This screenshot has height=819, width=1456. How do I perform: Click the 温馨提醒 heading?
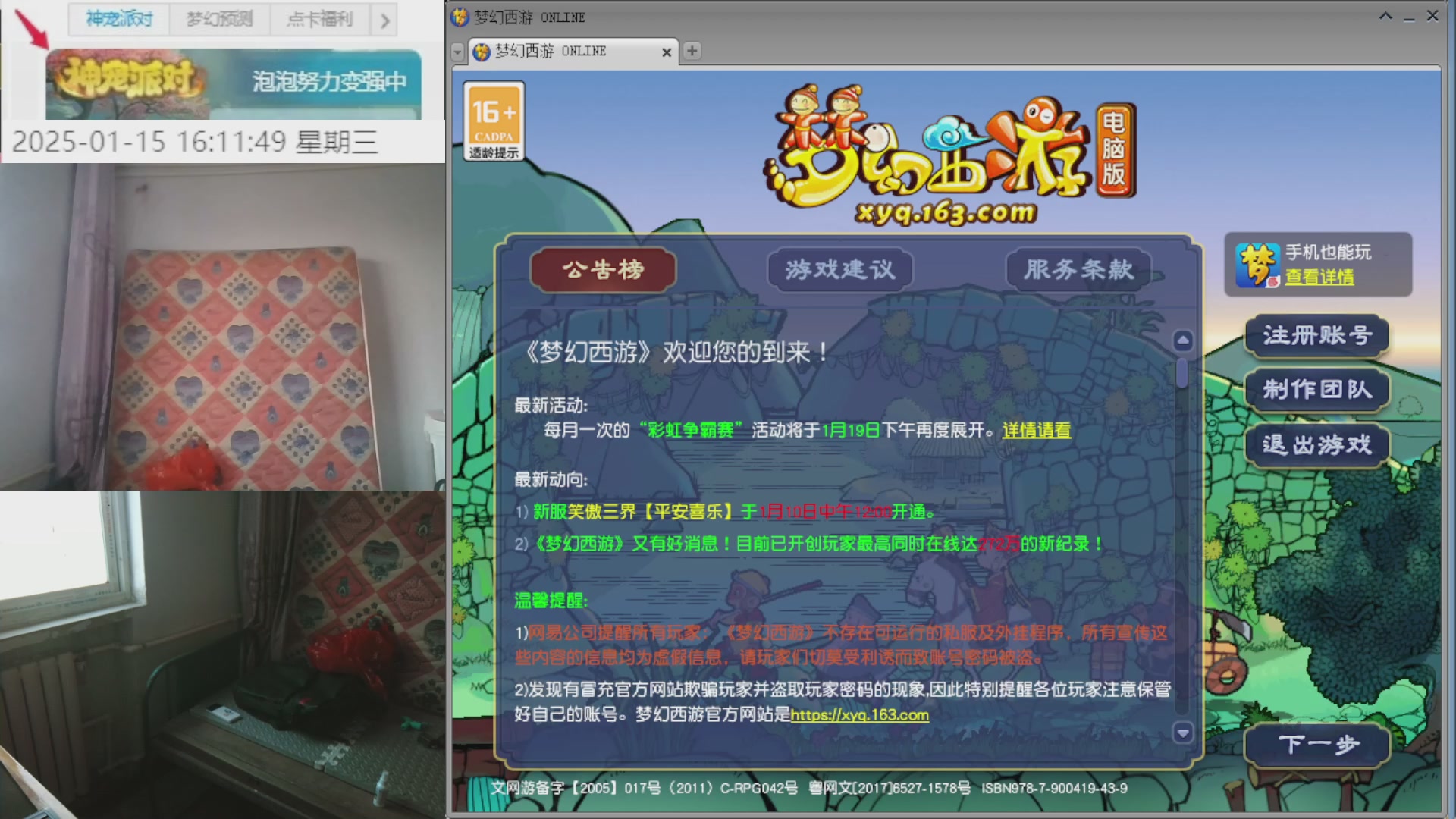point(551,601)
